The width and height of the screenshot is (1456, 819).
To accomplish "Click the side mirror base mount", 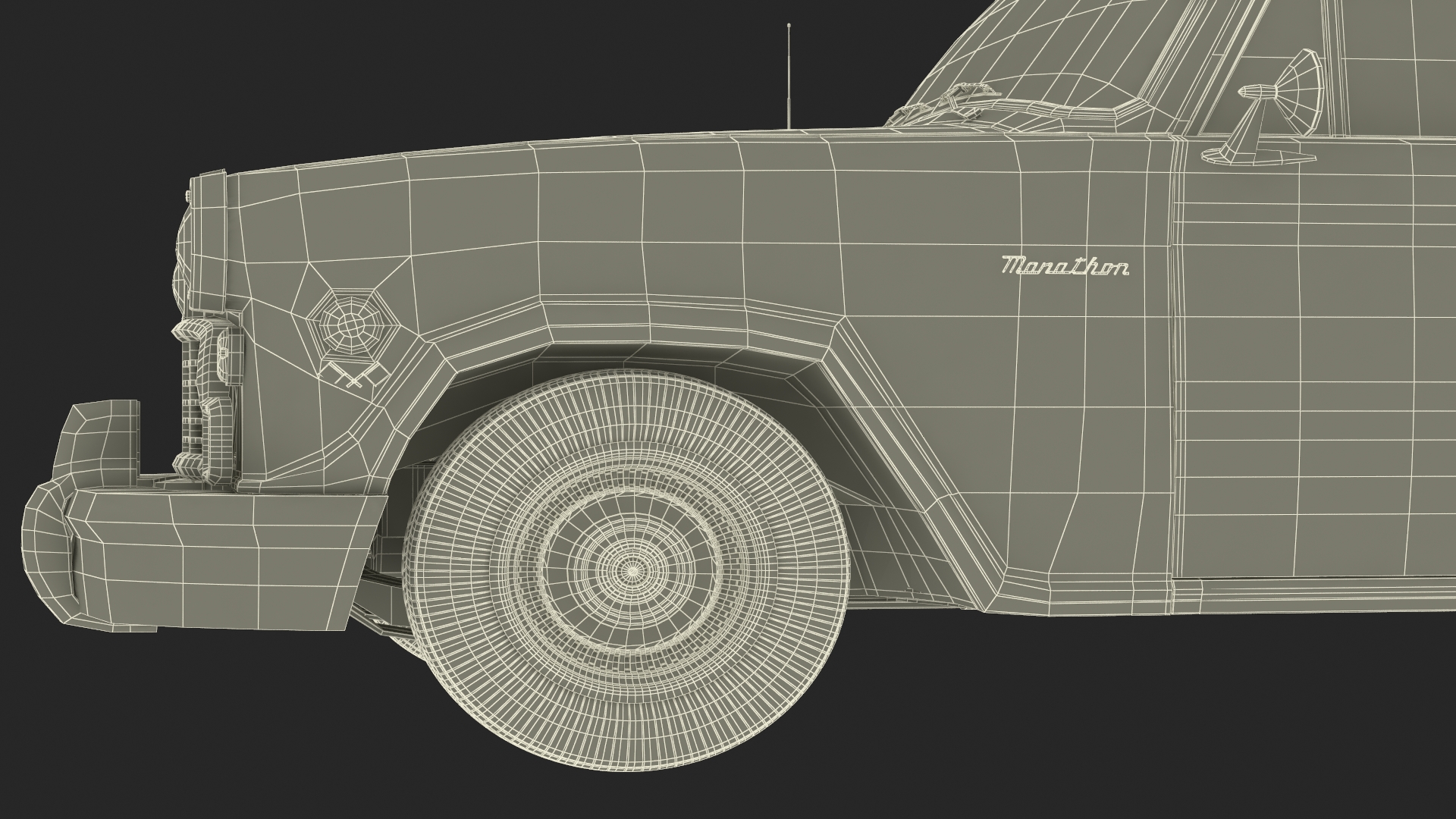I will (1244, 155).
